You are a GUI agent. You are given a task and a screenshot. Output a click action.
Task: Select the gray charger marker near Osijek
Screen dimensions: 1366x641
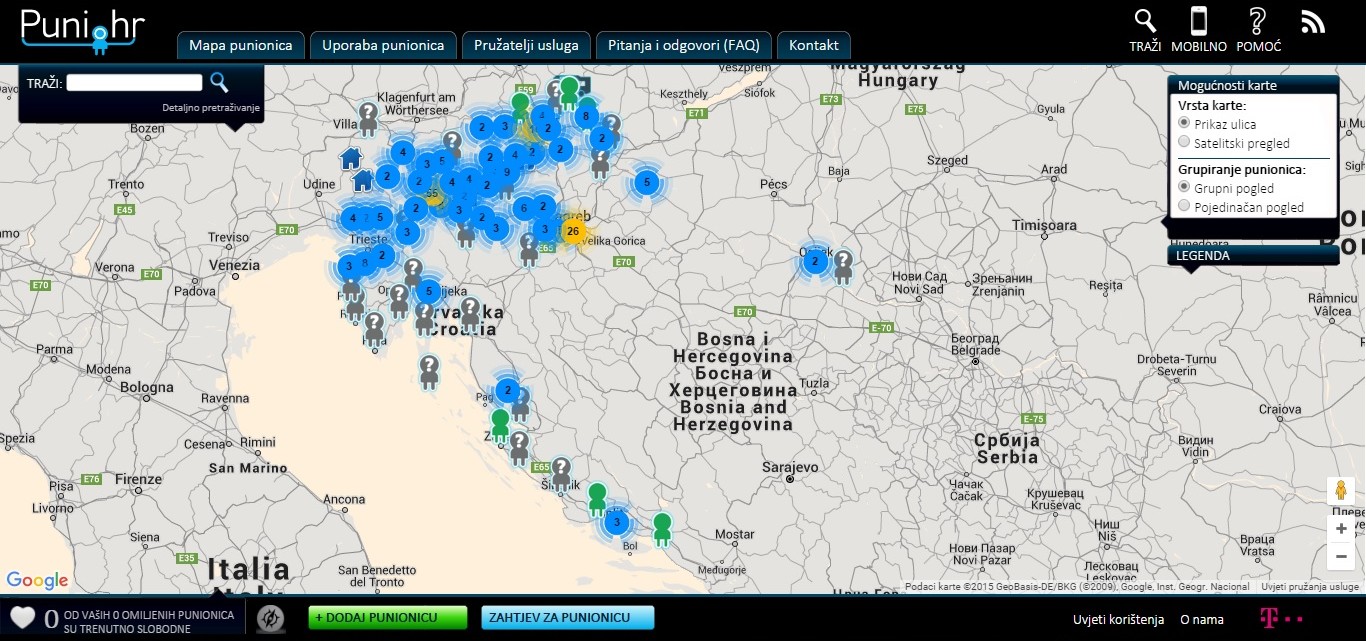843,266
